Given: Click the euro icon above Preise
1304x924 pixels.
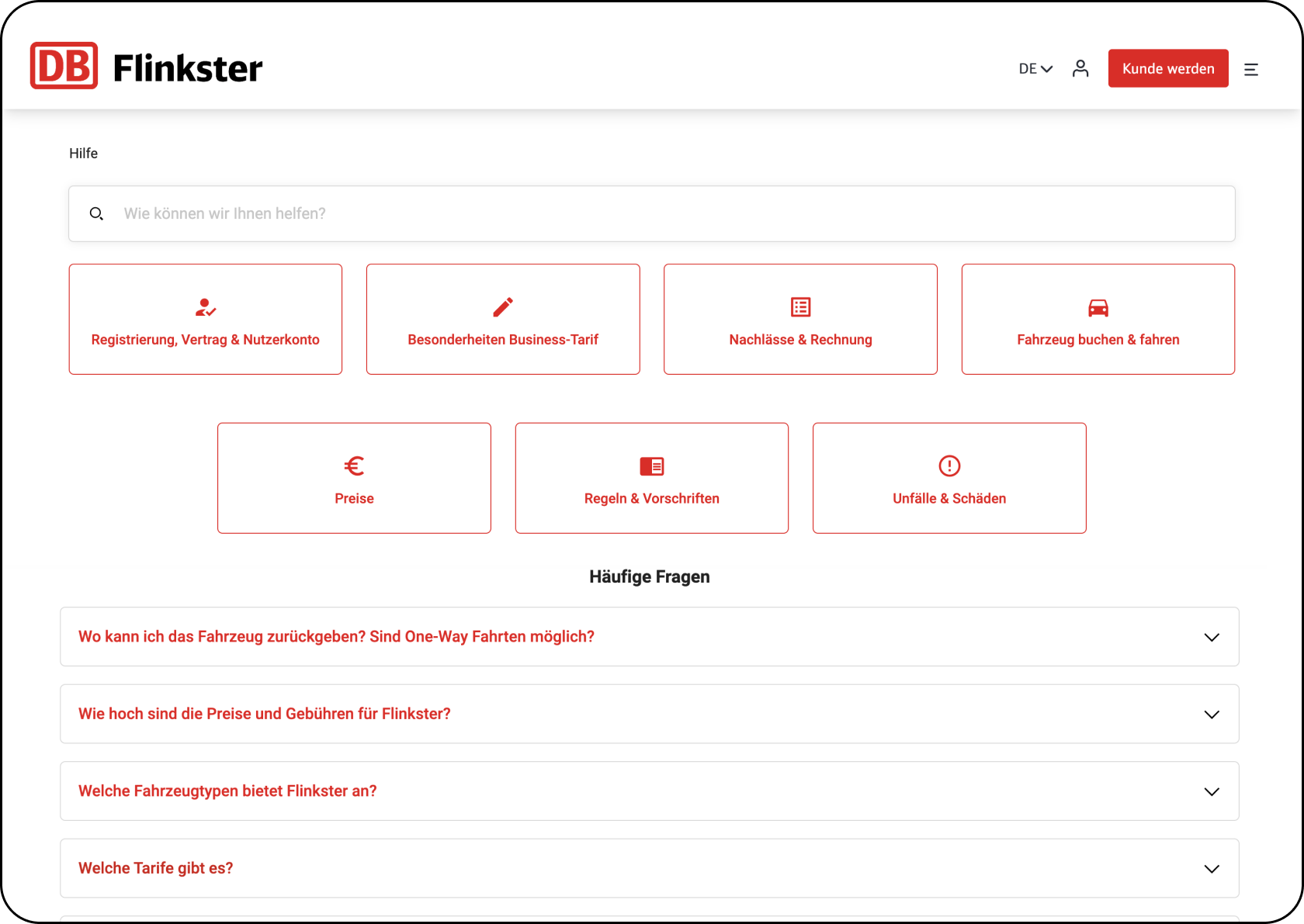Looking at the screenshot, I should coord(354,465).
